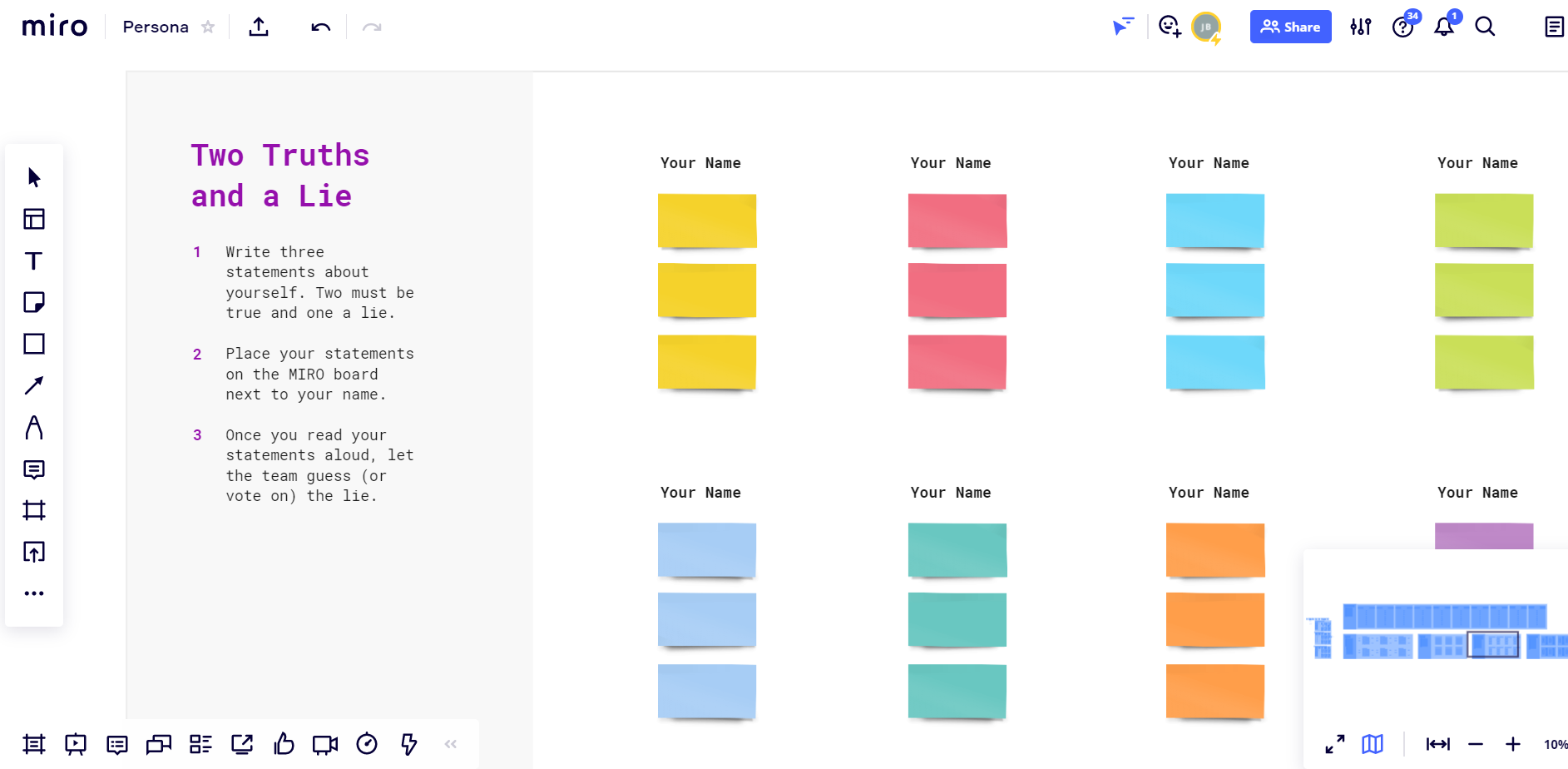Toggle the minimap map icon
The image size is (1568, 769).
[x=1373, y=744]
